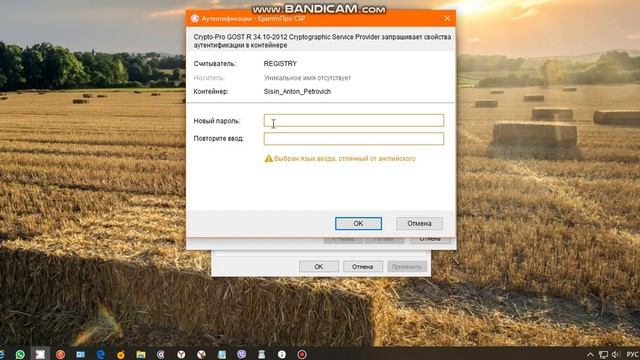This screenshot has height=360, width=640.
Task: Open the orange circular app taskbar icon
Action: pos(121,354)
